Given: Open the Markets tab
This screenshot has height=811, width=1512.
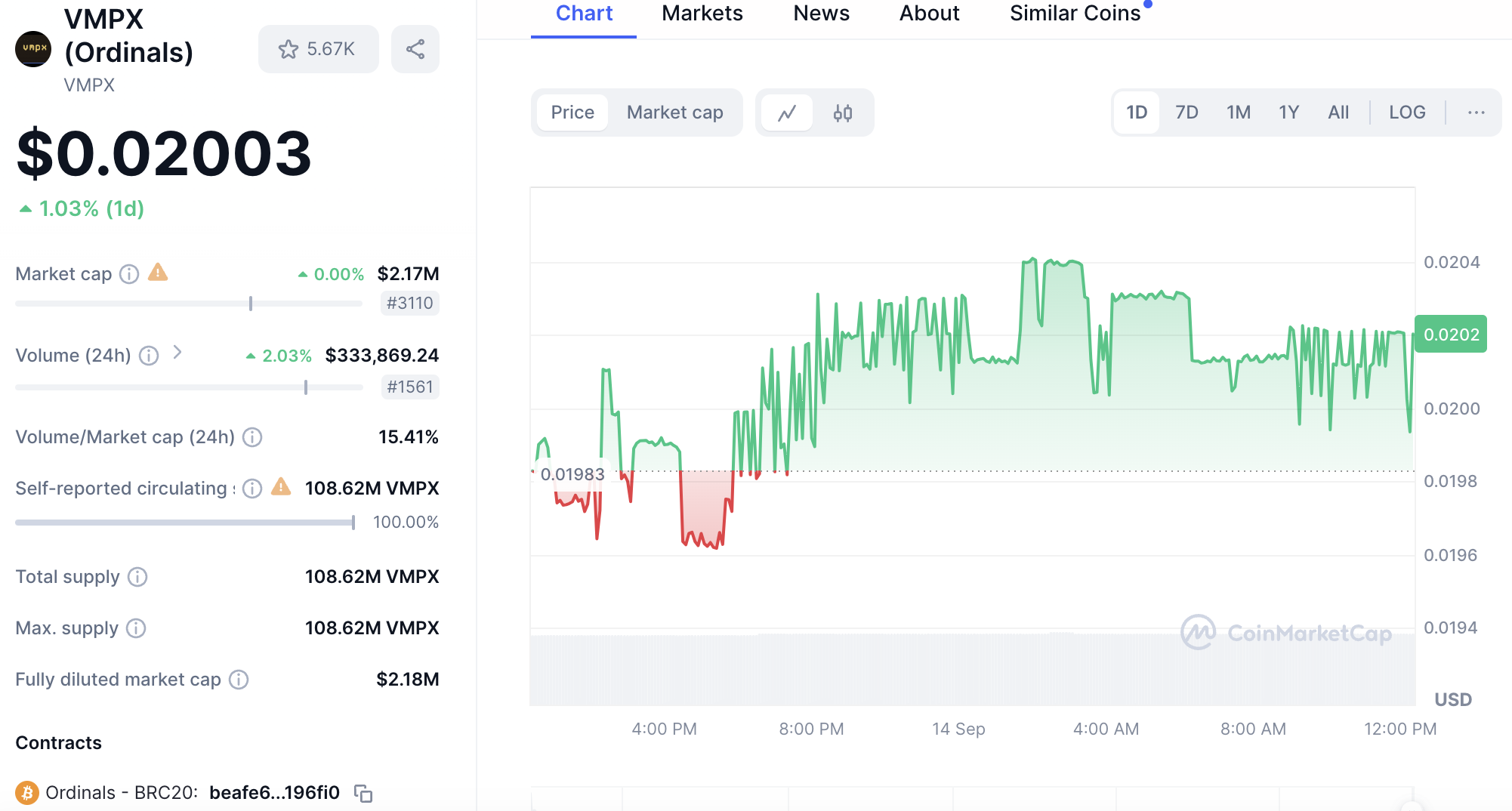Looking at the screenshot, I should pos(702,14).
